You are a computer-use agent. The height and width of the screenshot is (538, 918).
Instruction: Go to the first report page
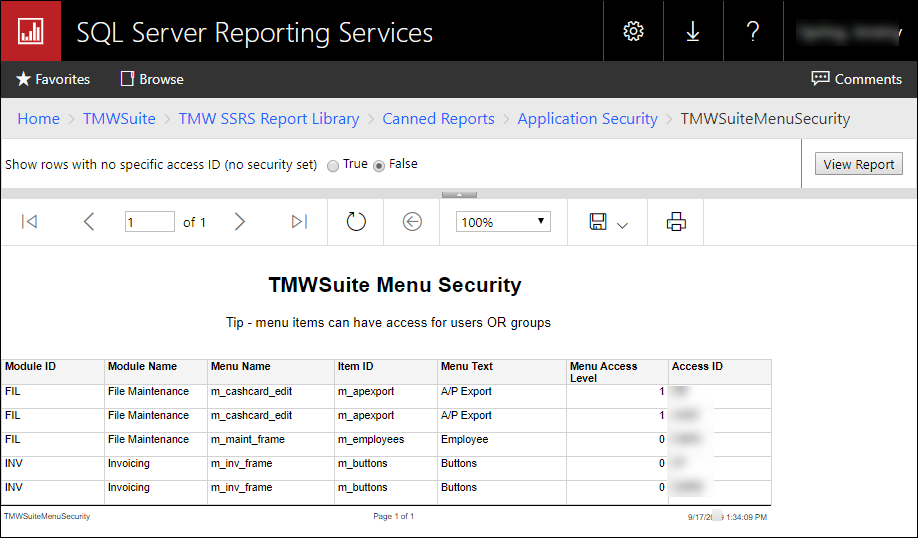[x=29, y=222]
